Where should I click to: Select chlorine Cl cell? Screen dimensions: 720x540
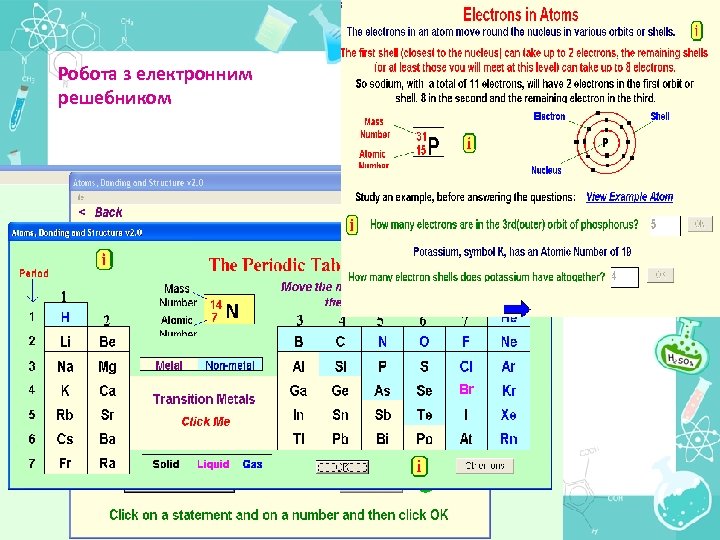pos(466,366)
